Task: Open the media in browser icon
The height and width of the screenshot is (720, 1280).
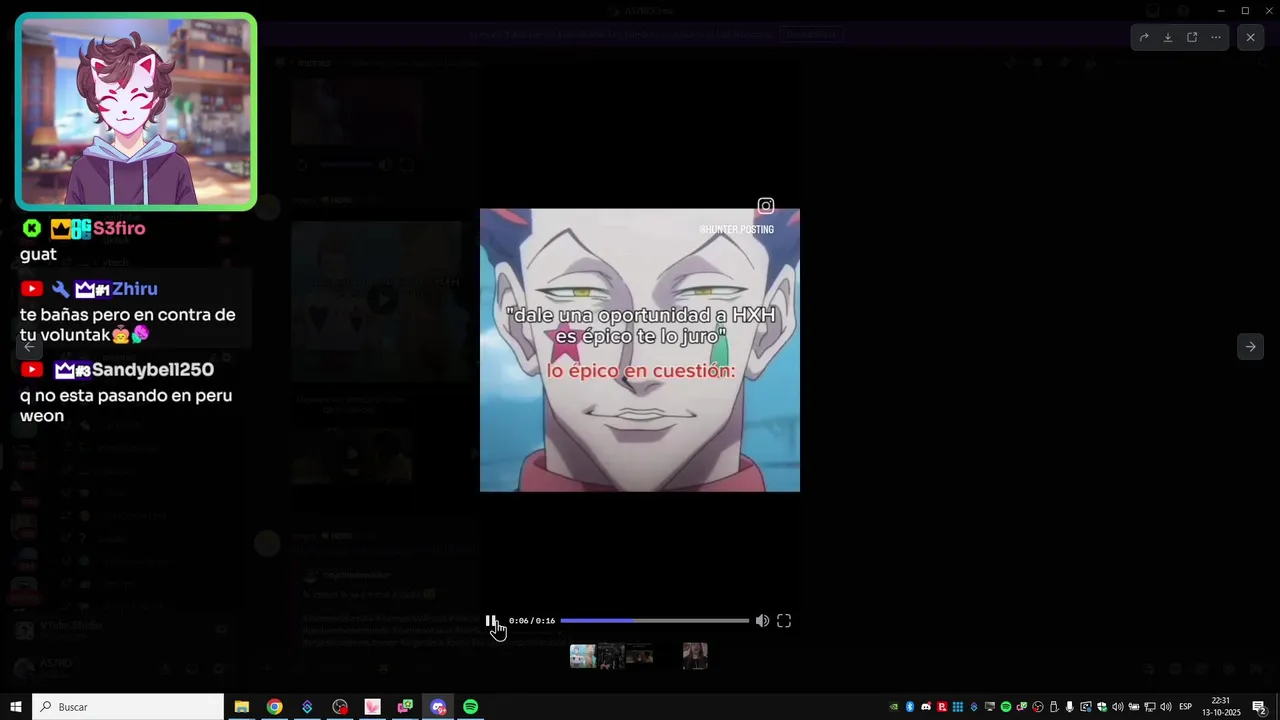Action: [1192, 37]
